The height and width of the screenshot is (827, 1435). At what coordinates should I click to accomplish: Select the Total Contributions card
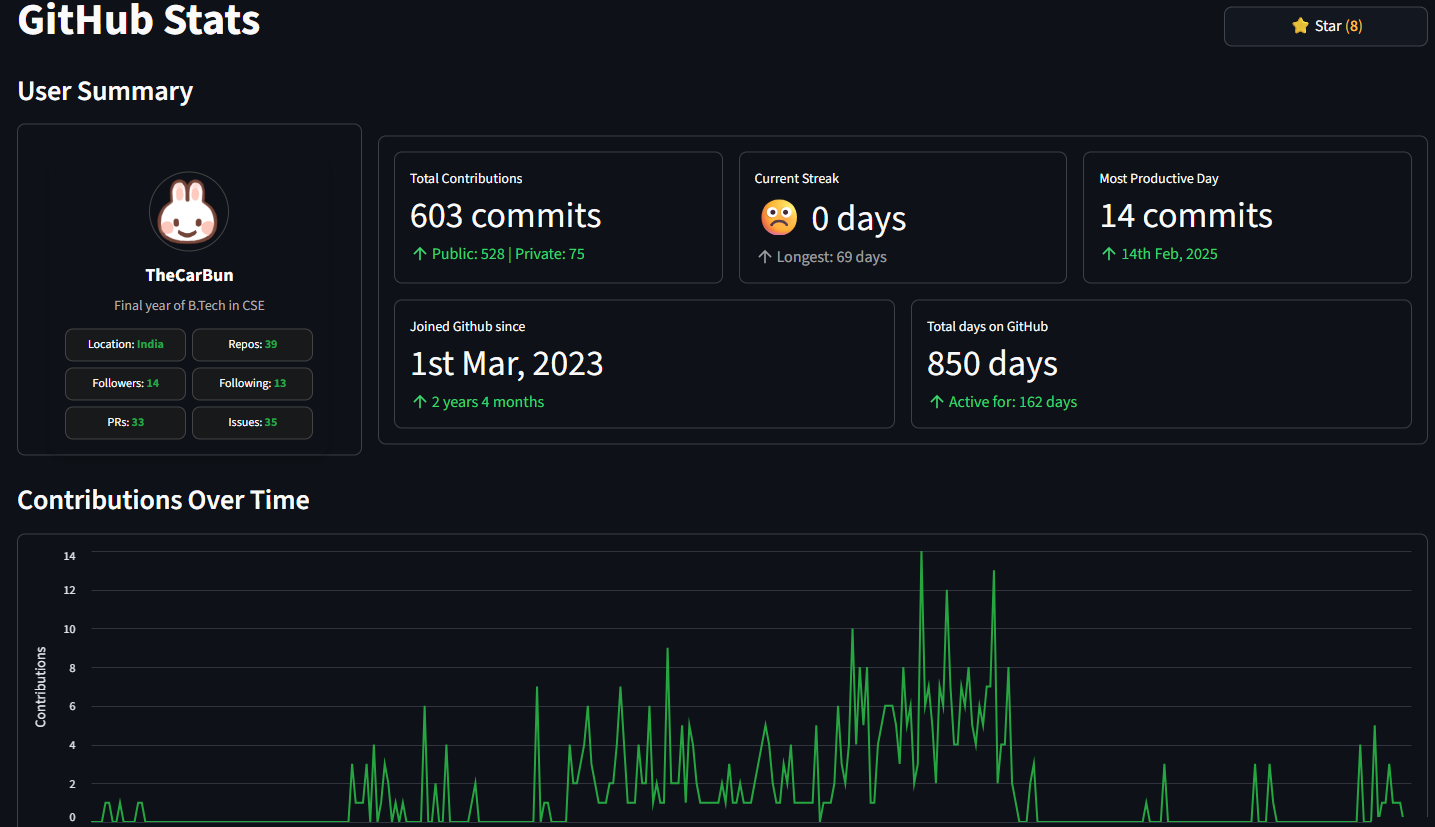[558, 217]
